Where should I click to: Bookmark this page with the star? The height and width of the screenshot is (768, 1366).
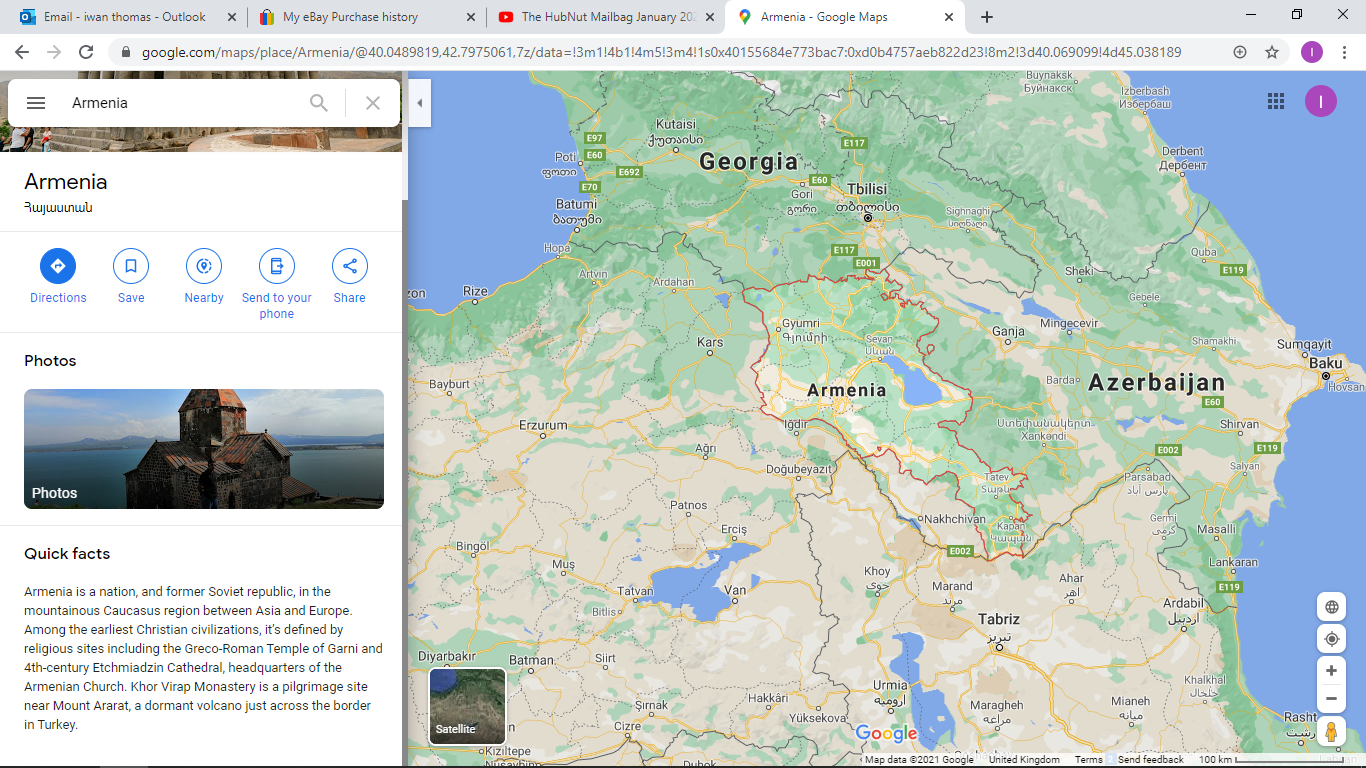tap(1272, 52)
